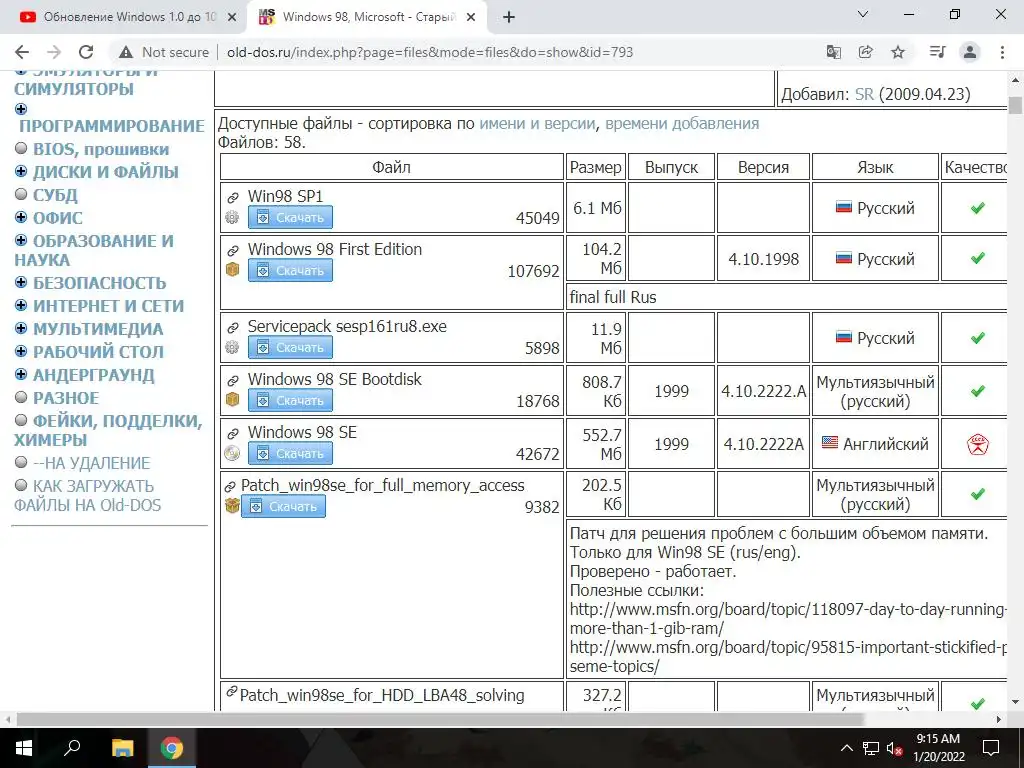Close the Windows 98 old-dos tab

point(471,18)
